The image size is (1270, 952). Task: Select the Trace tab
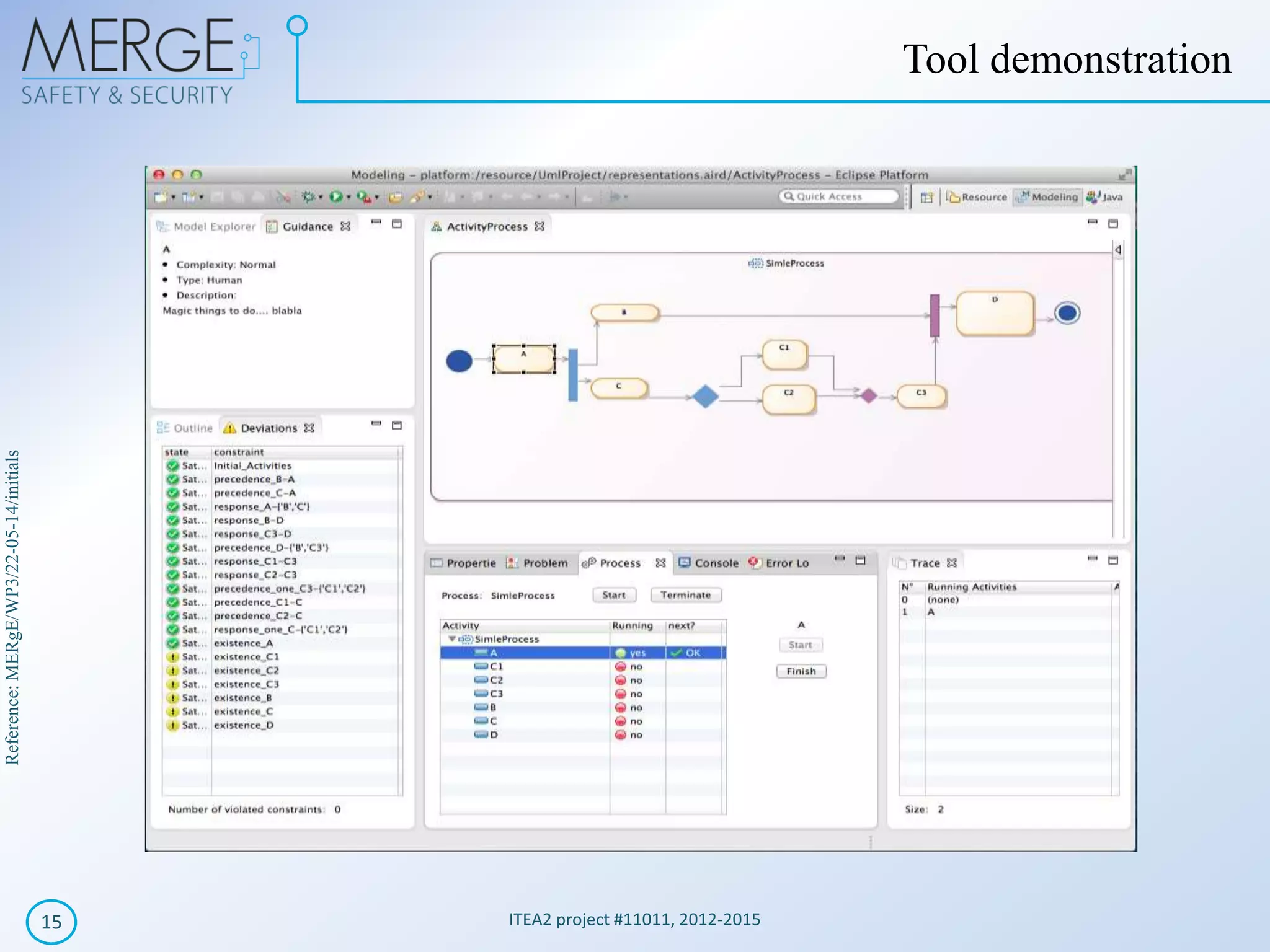point(917,563)
